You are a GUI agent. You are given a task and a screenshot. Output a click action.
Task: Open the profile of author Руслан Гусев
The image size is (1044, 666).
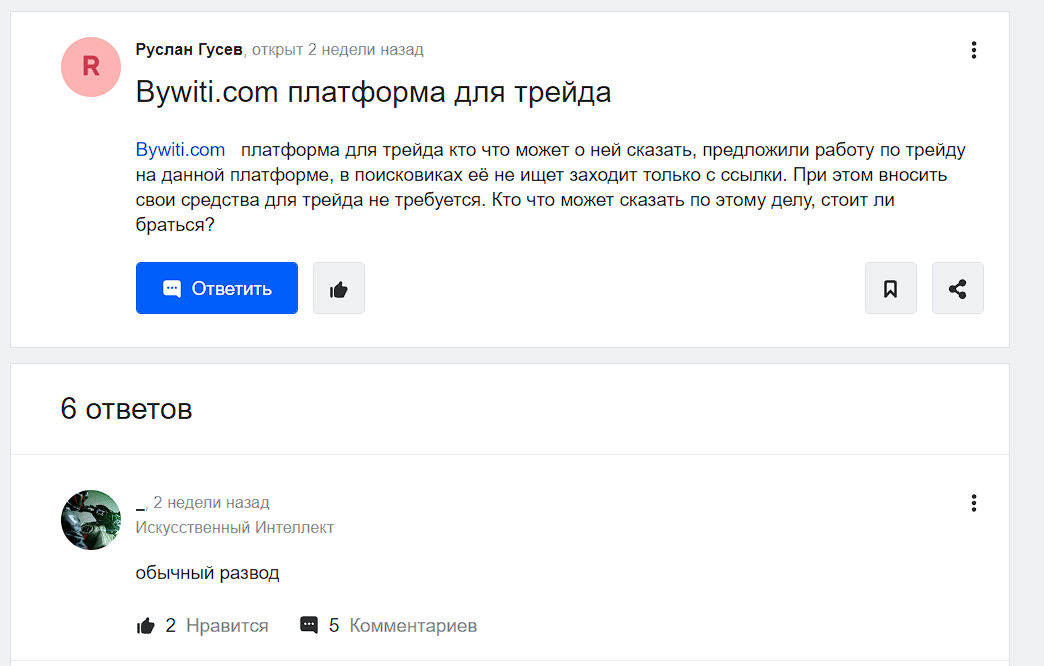tap(188, 49)
